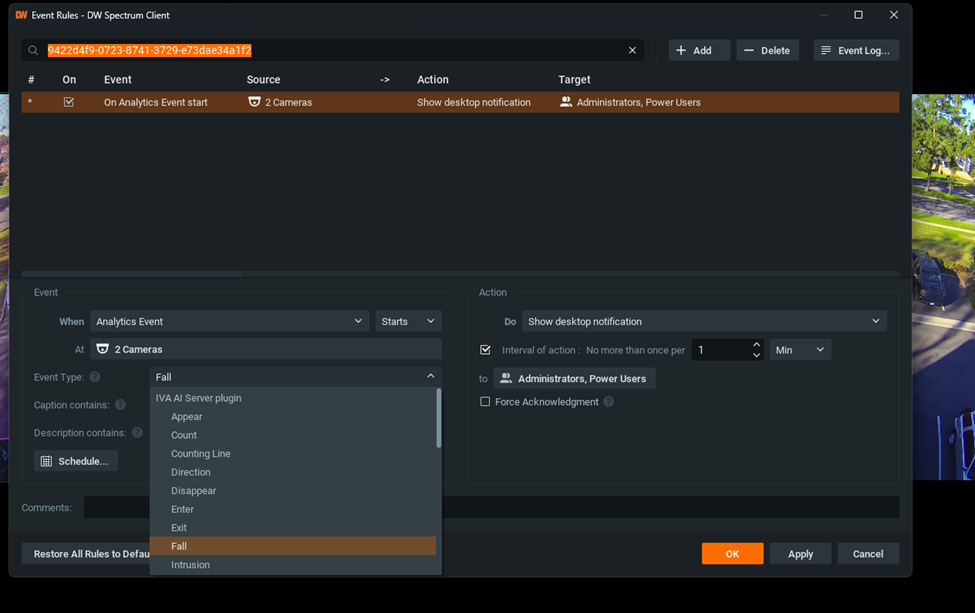
Task: Click the up arrow to increase interval value
Action: pos(756,344)
